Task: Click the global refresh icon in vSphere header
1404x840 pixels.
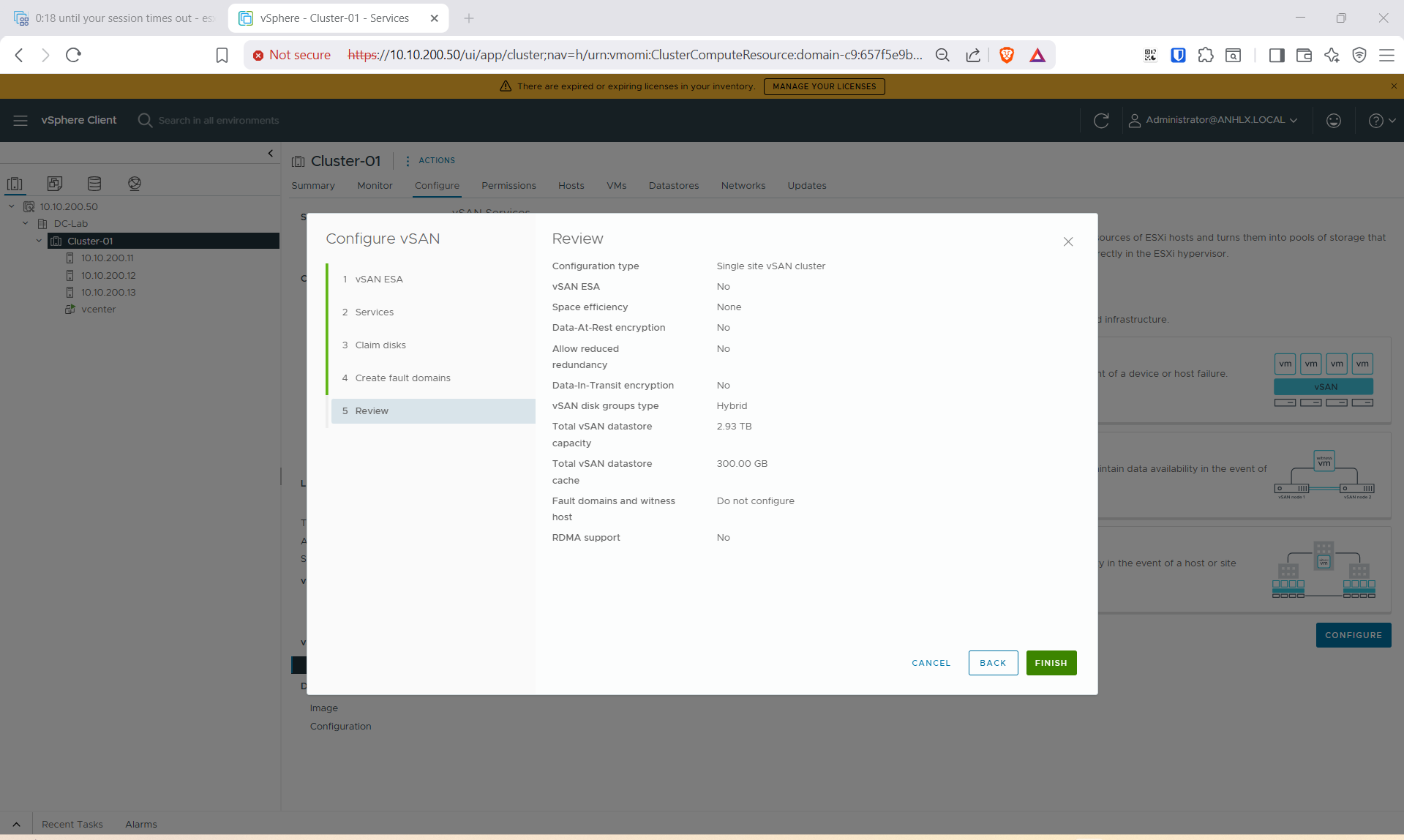Action: (x=1101, y=120)
